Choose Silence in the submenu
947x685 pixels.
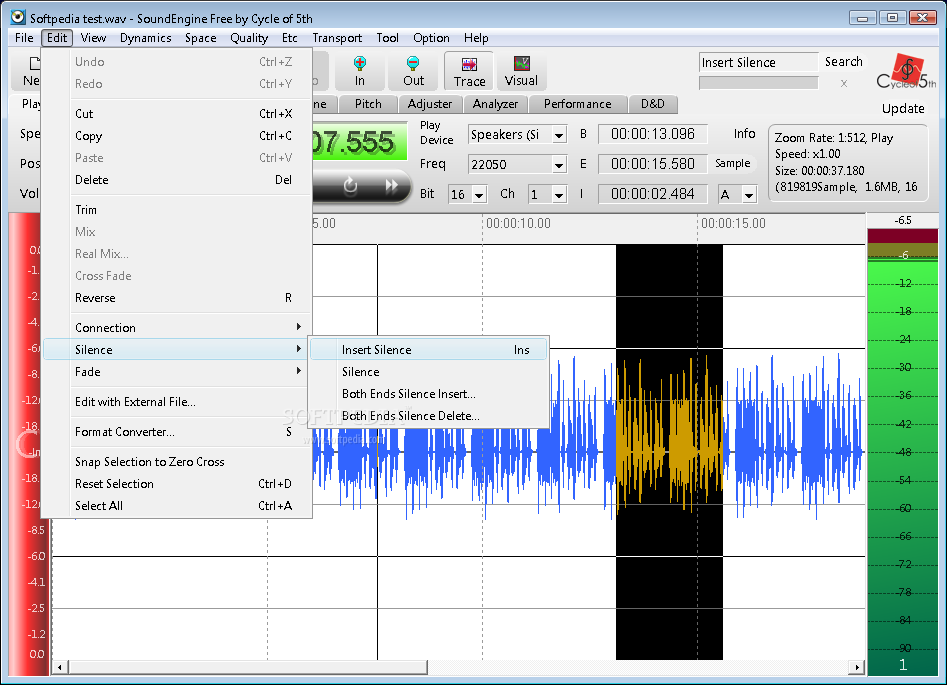click(x=429, y=371)
